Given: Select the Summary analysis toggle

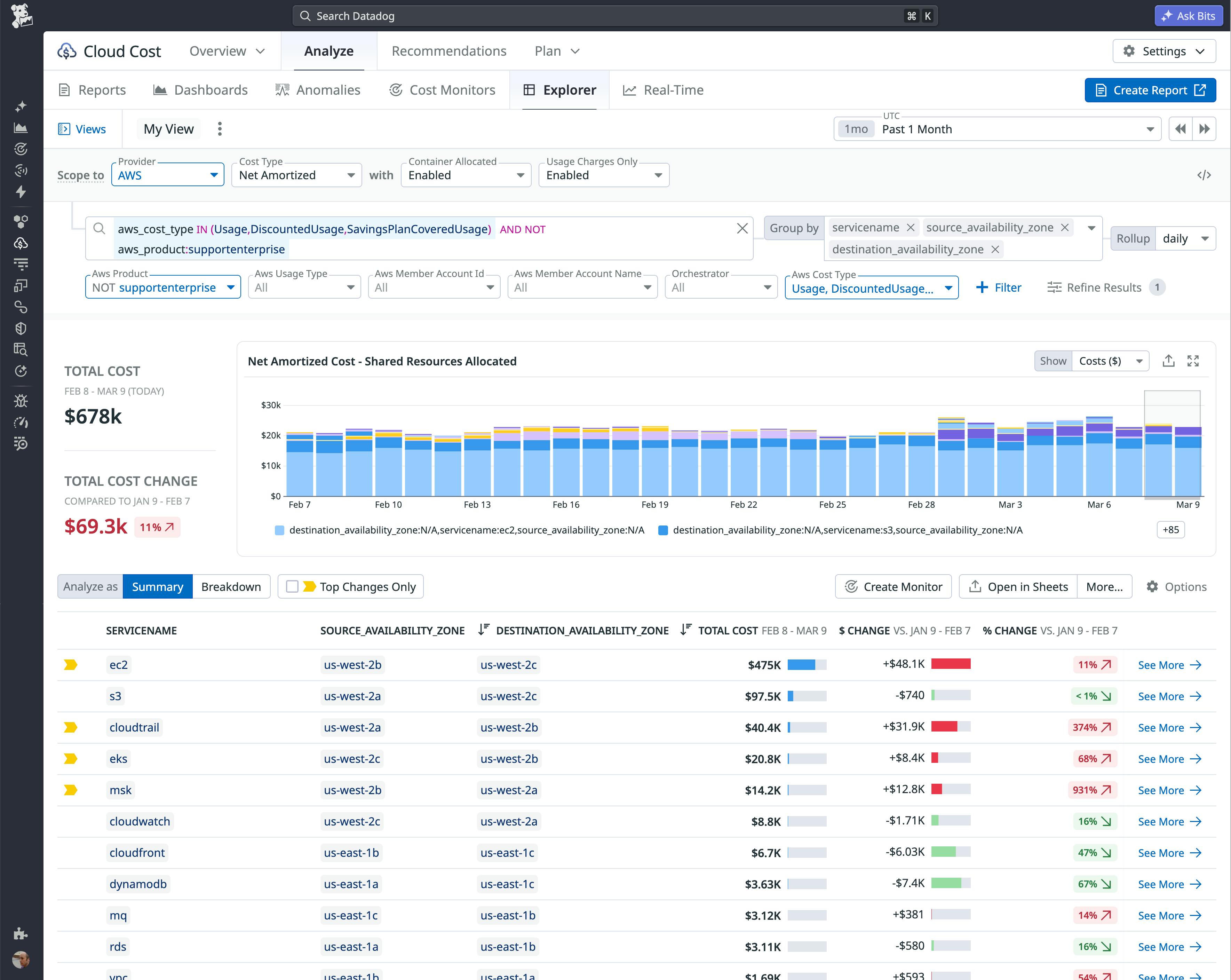Looking at the screenshot, I should click(x=158, y=586).
